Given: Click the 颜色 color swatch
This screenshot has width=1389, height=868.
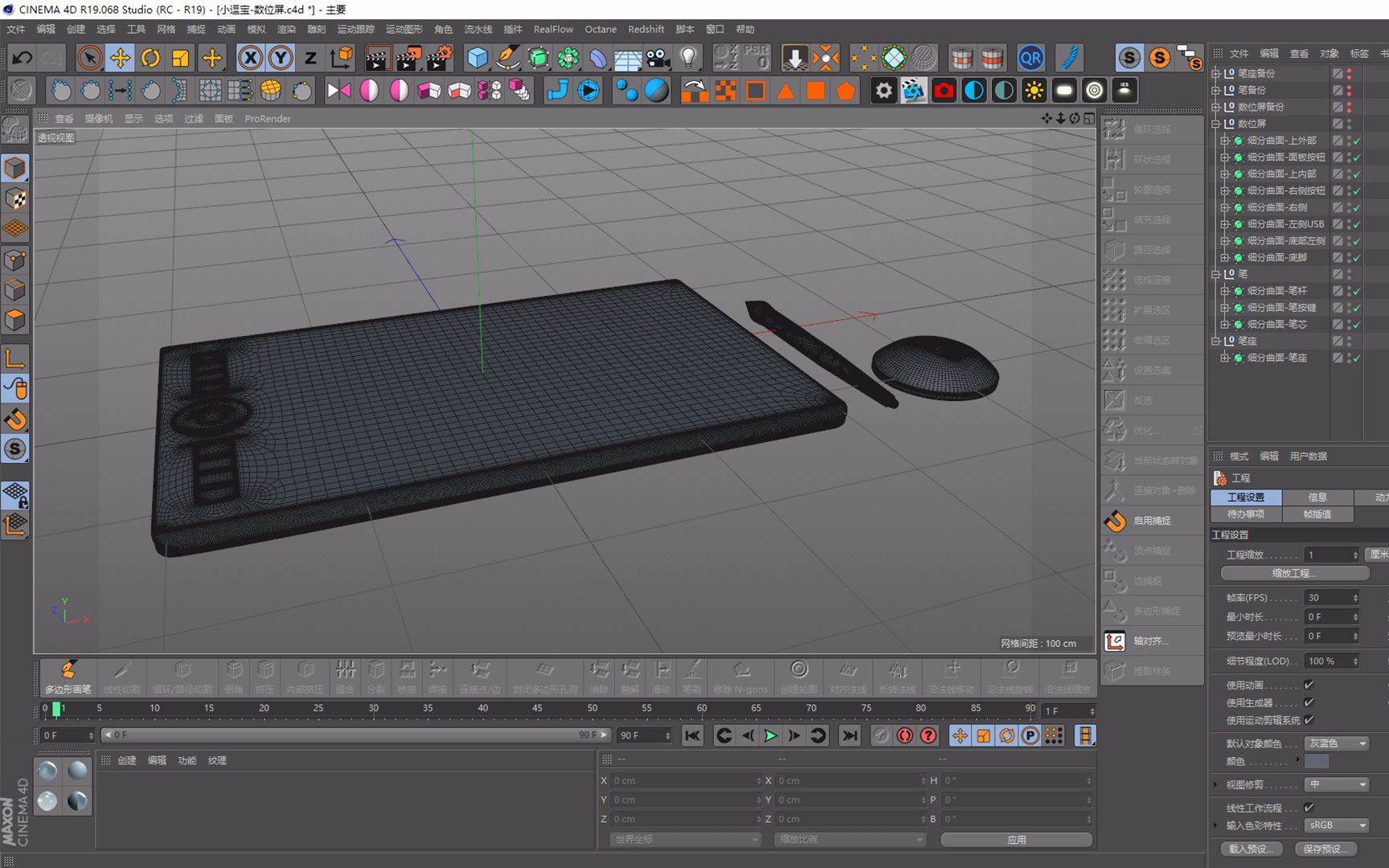Looking at the screenshot, I should (1317, 761).
